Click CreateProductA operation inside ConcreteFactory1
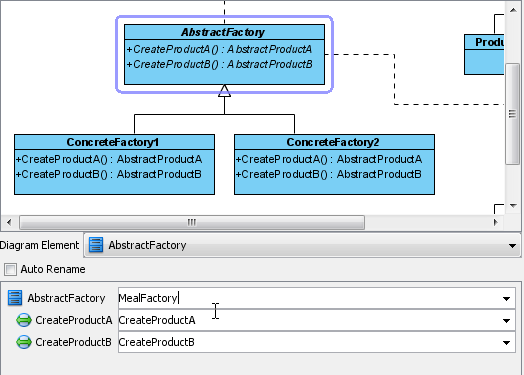Image resolution: width=524 pixels, height=375 pixels. 109,159
